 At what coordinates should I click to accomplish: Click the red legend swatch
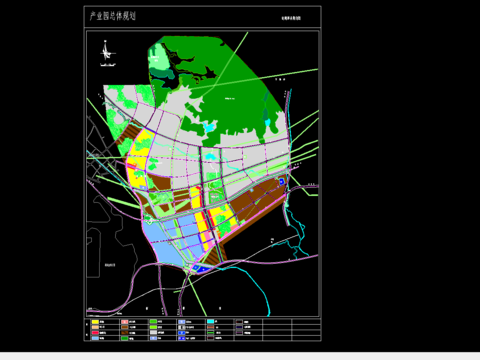[x=95, y=333]
